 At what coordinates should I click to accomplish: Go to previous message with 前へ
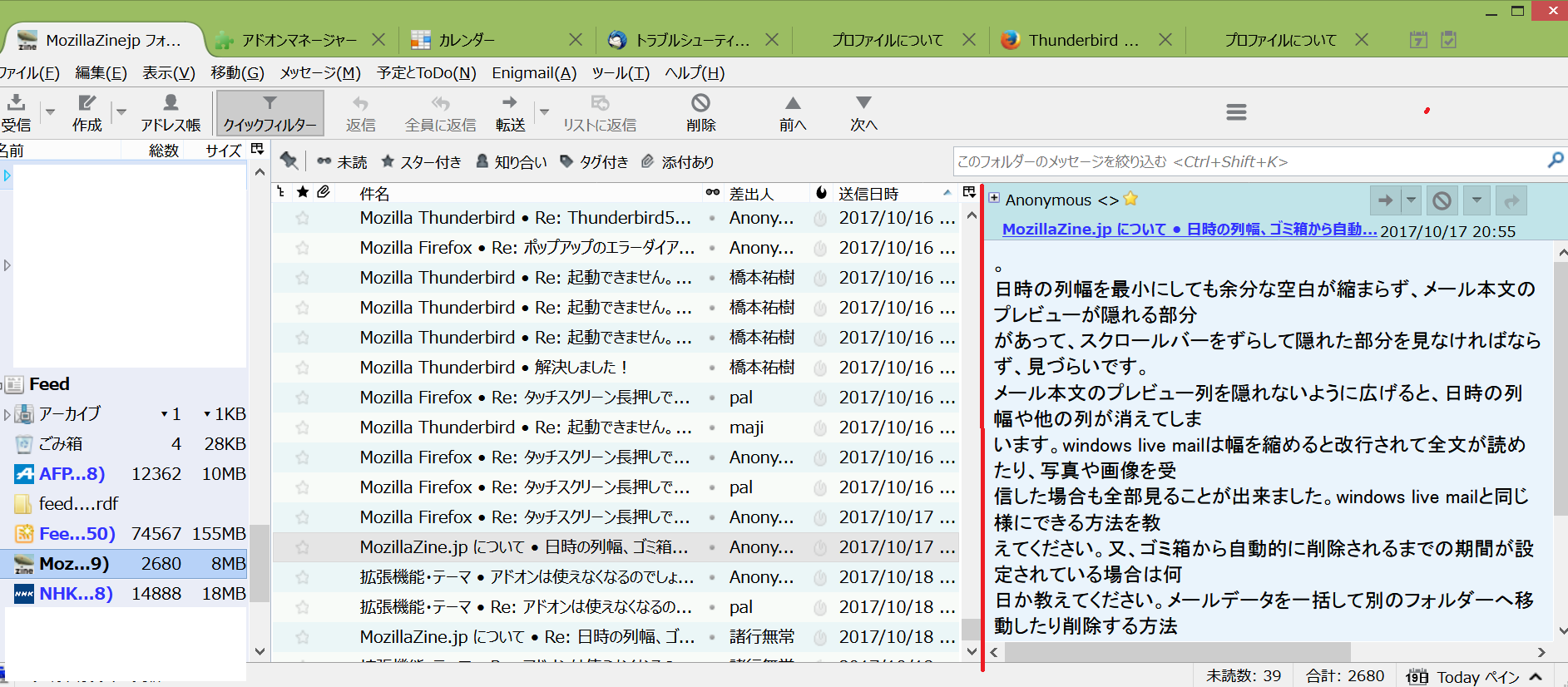793,112
